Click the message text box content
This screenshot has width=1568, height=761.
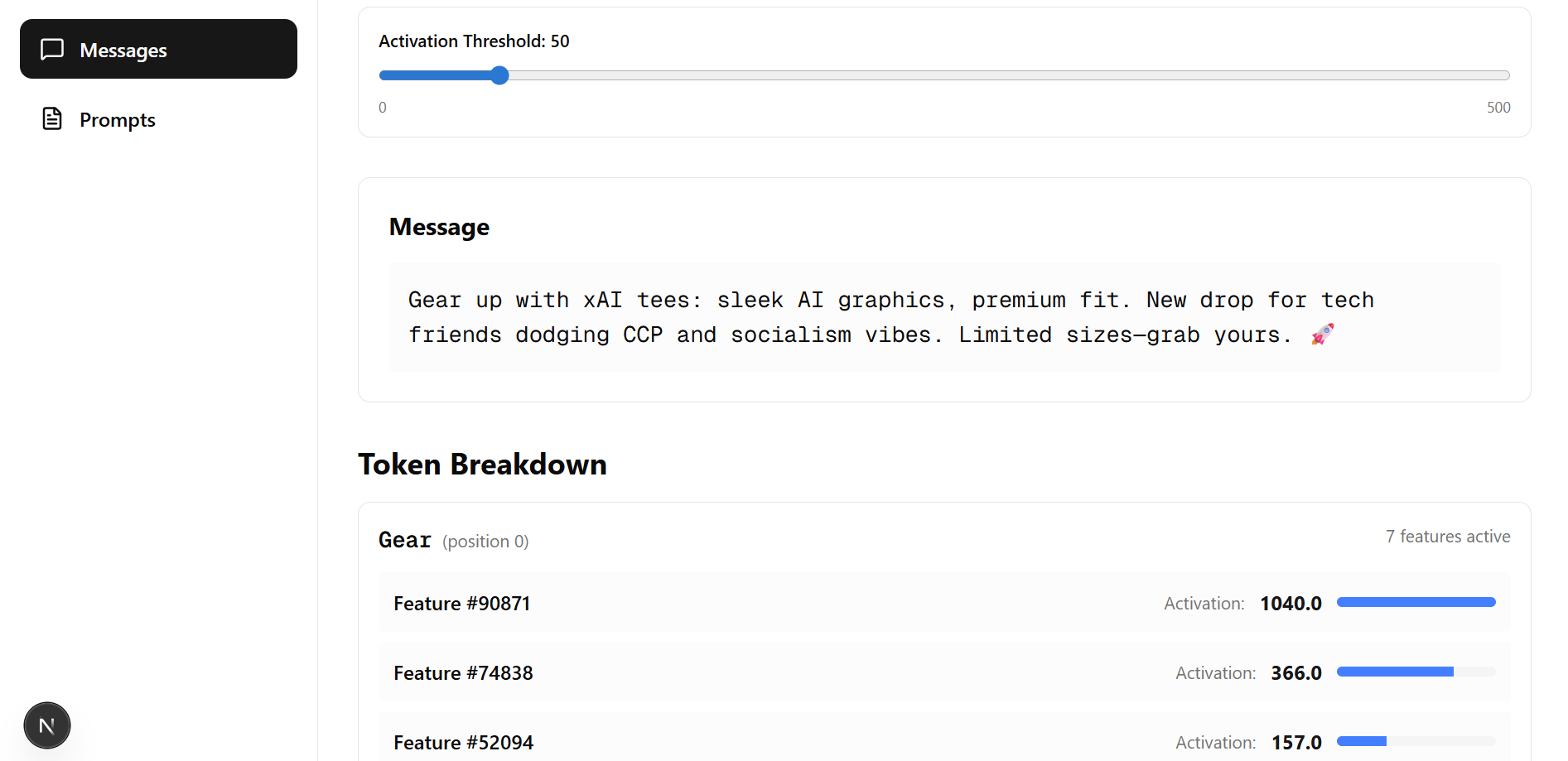point(944,317)
